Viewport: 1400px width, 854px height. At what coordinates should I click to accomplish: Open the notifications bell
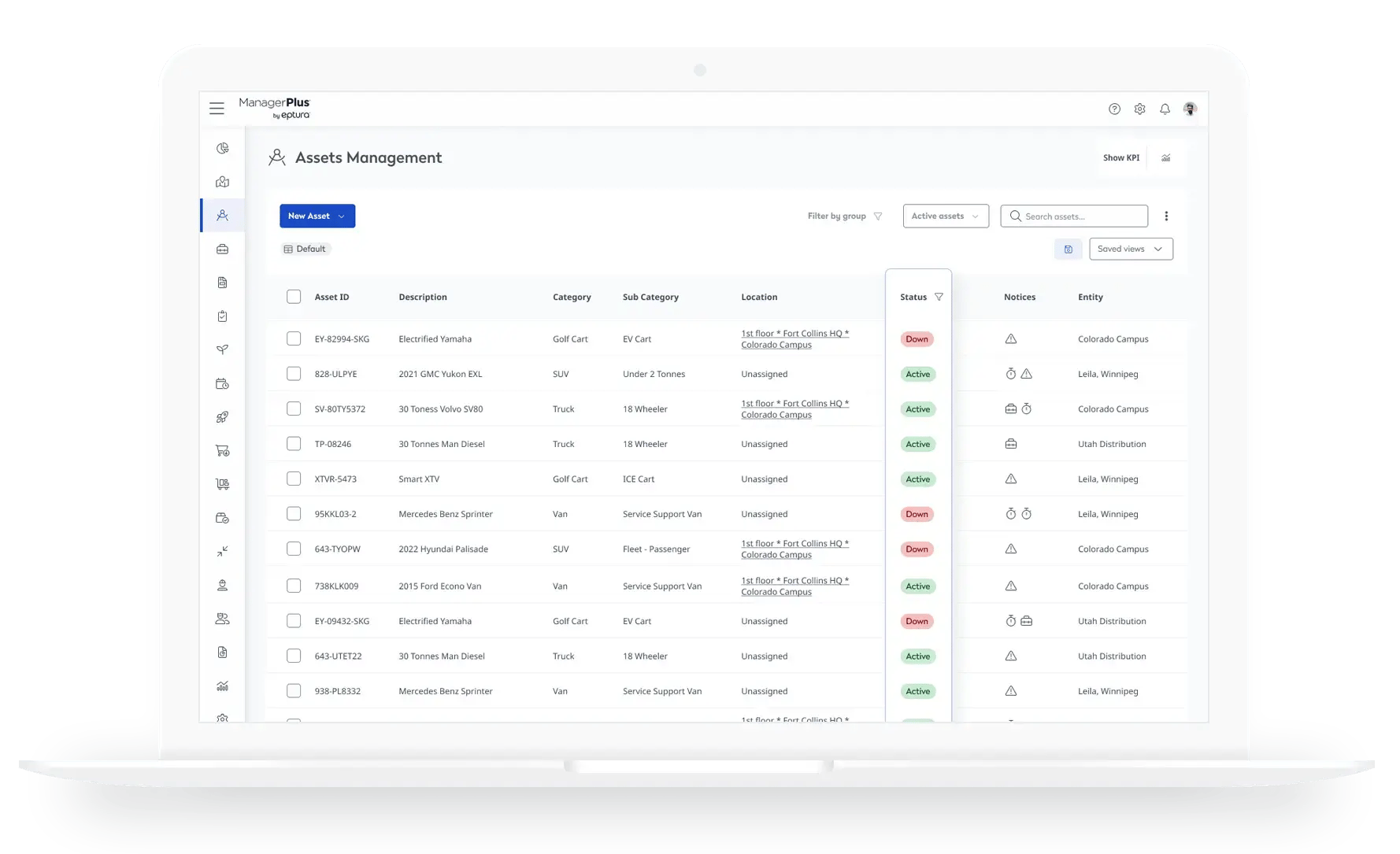pyautogui.click(x=1165, y=109)
